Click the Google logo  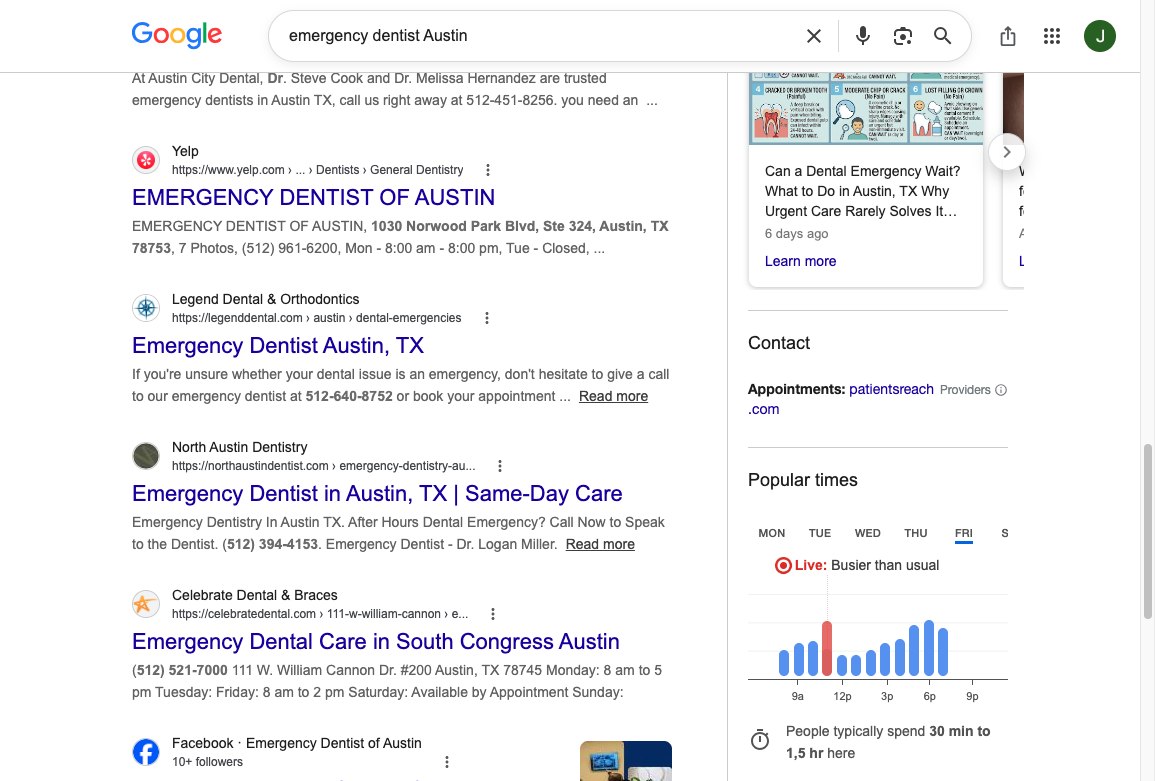click(x=177, y=35)
